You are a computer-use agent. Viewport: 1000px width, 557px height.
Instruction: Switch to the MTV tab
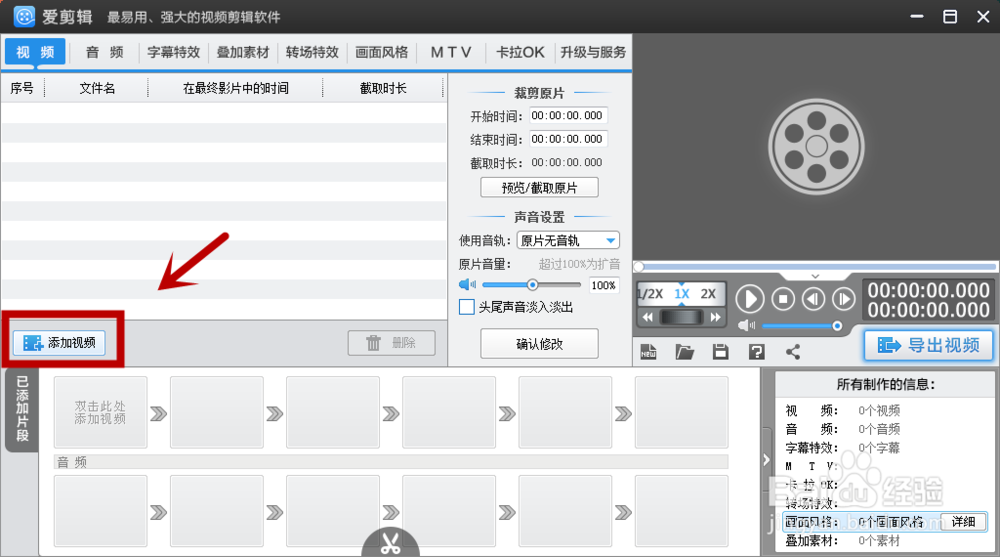coord(451,52)
